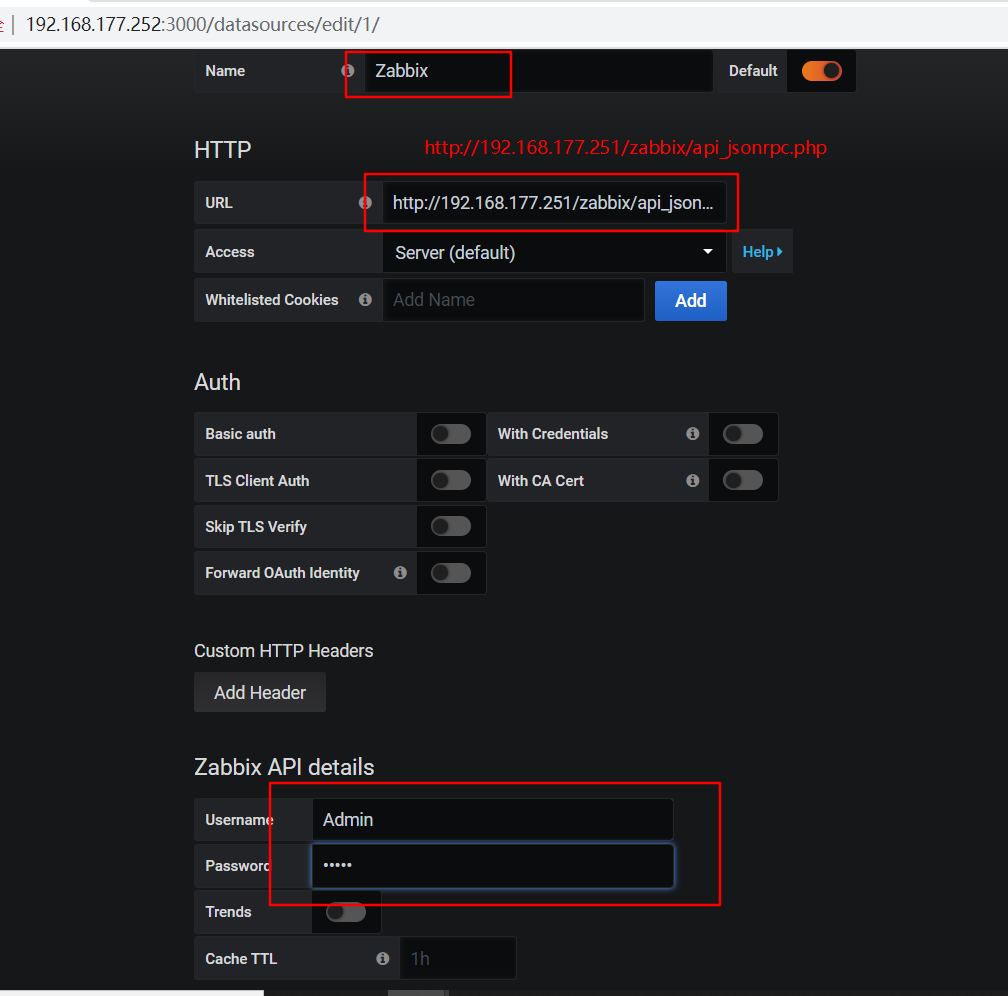This screenshot has width=1008, height=996.
Task: Click the Name field info icon
Action: click(348, 71)
